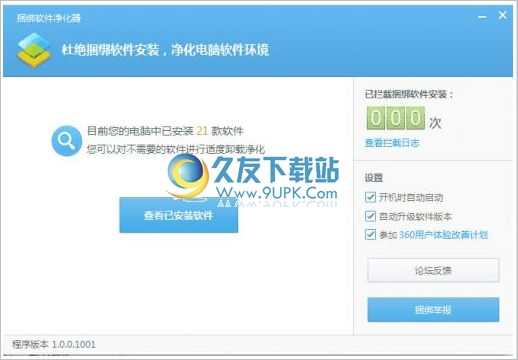
Task: Open the 论坛反馈 button
Action: tap(433, 270)
